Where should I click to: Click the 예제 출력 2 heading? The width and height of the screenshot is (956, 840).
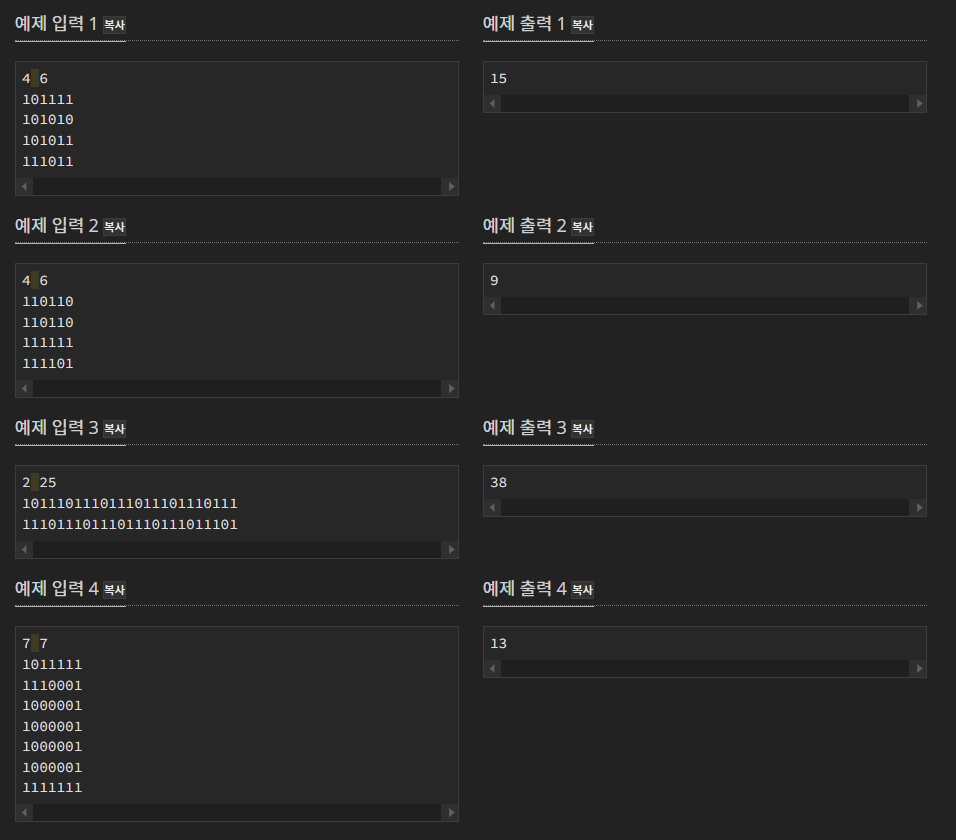coord(524,226)
